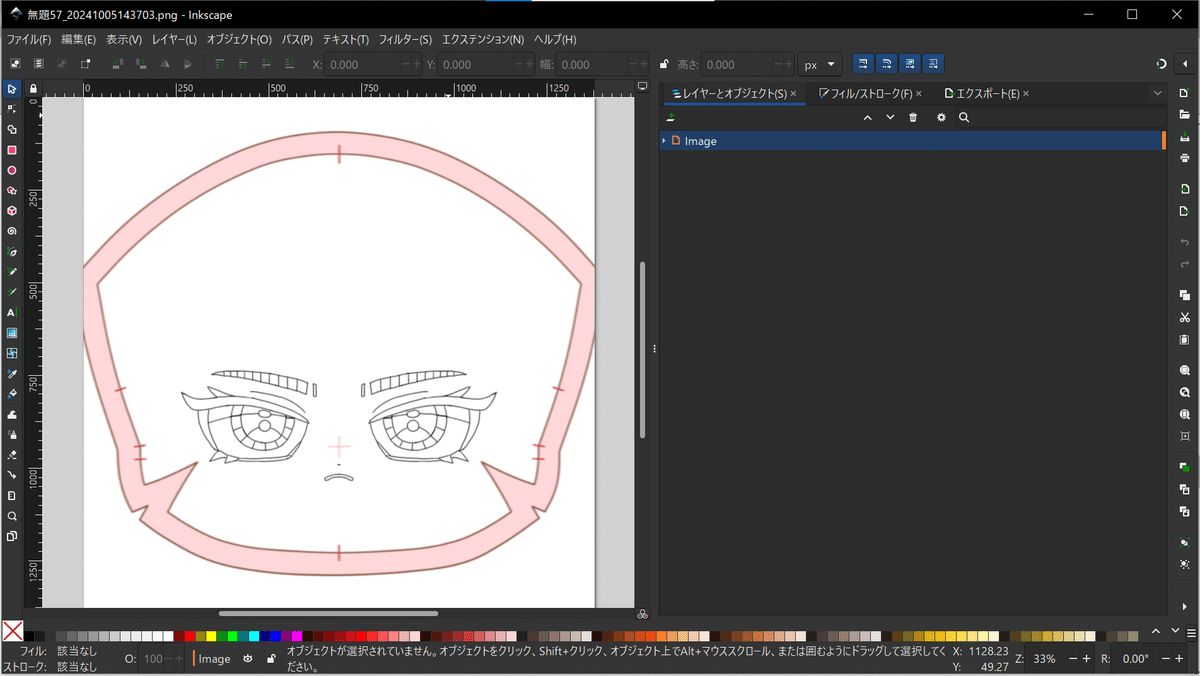The height and width of the screenshot is (676, 1200).
Task: Select the Pencil freehand tool
Action: coord(12,272)
